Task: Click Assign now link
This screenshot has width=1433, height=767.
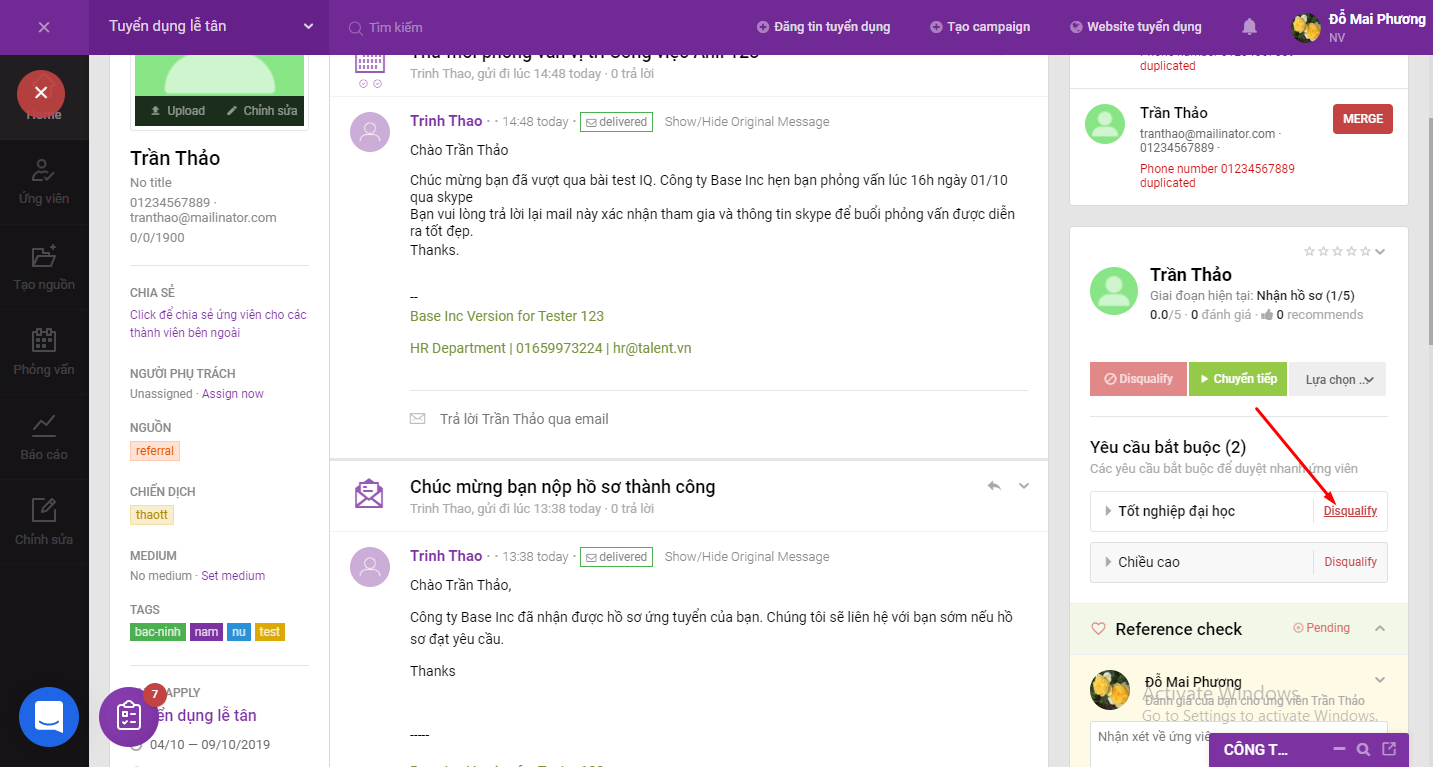Action: click(x=233, y=394)
